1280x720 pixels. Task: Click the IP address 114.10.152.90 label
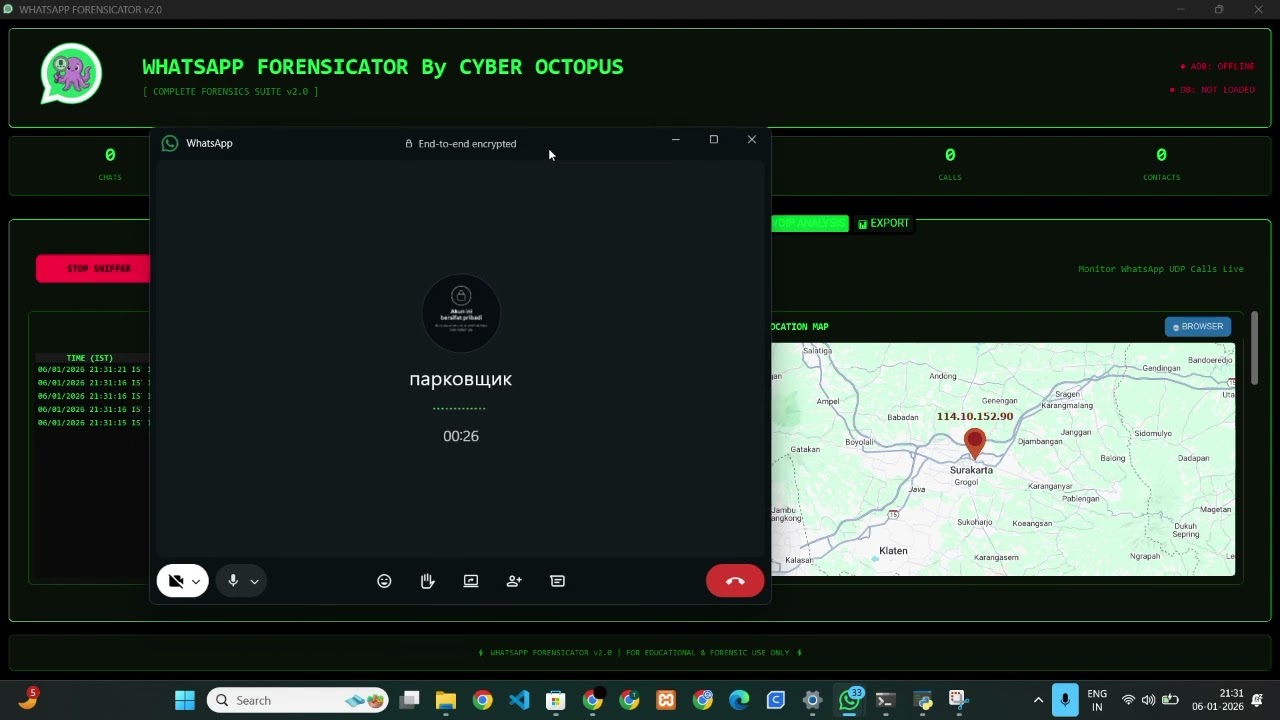click(x=975, y=416)
